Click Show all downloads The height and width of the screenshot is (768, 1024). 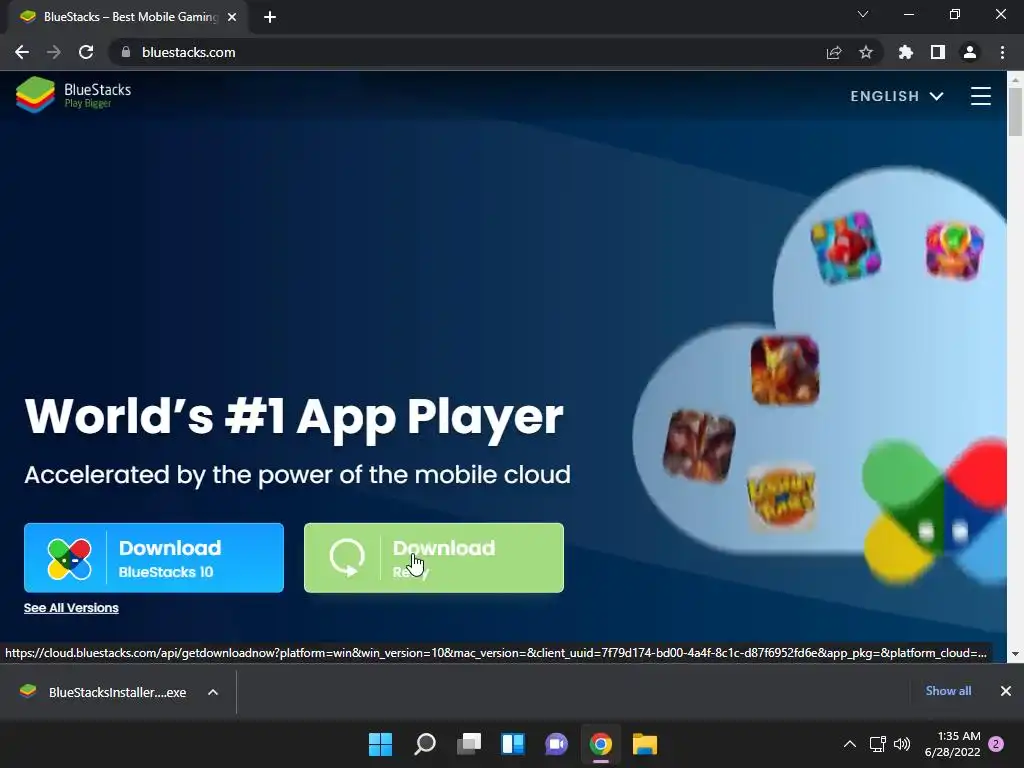point(948,691)
